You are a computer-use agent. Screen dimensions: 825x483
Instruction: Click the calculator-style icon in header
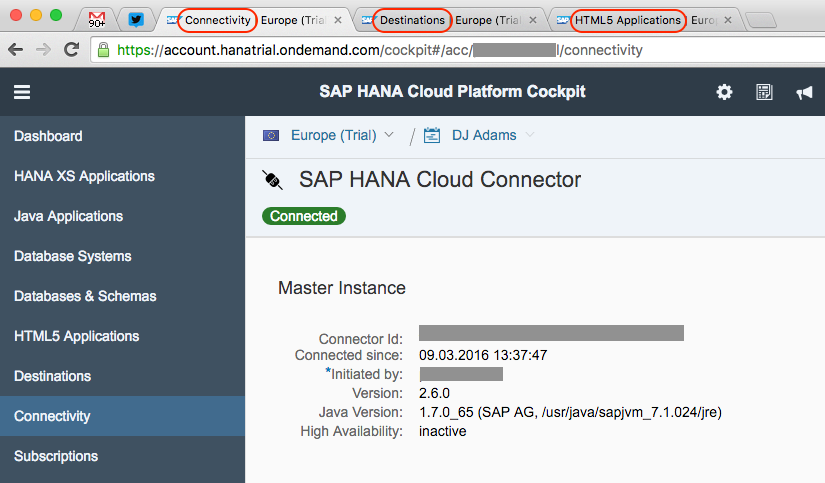coord(764,92)
